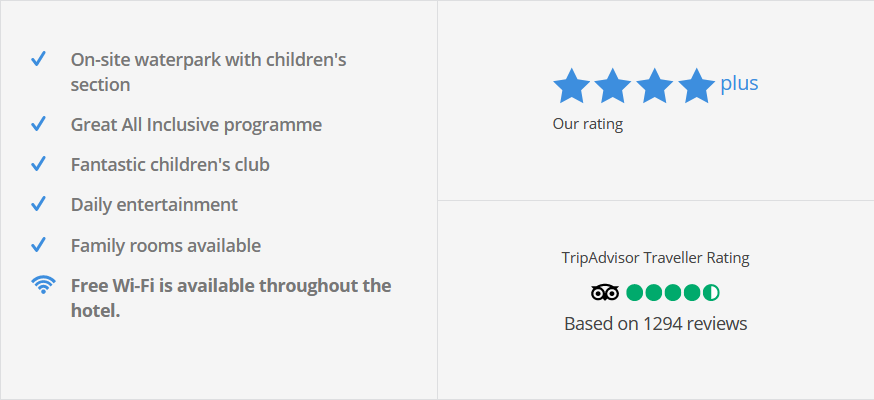
Task: Click the half-filled TripAdvisor rating bubble
Action: 711,293
